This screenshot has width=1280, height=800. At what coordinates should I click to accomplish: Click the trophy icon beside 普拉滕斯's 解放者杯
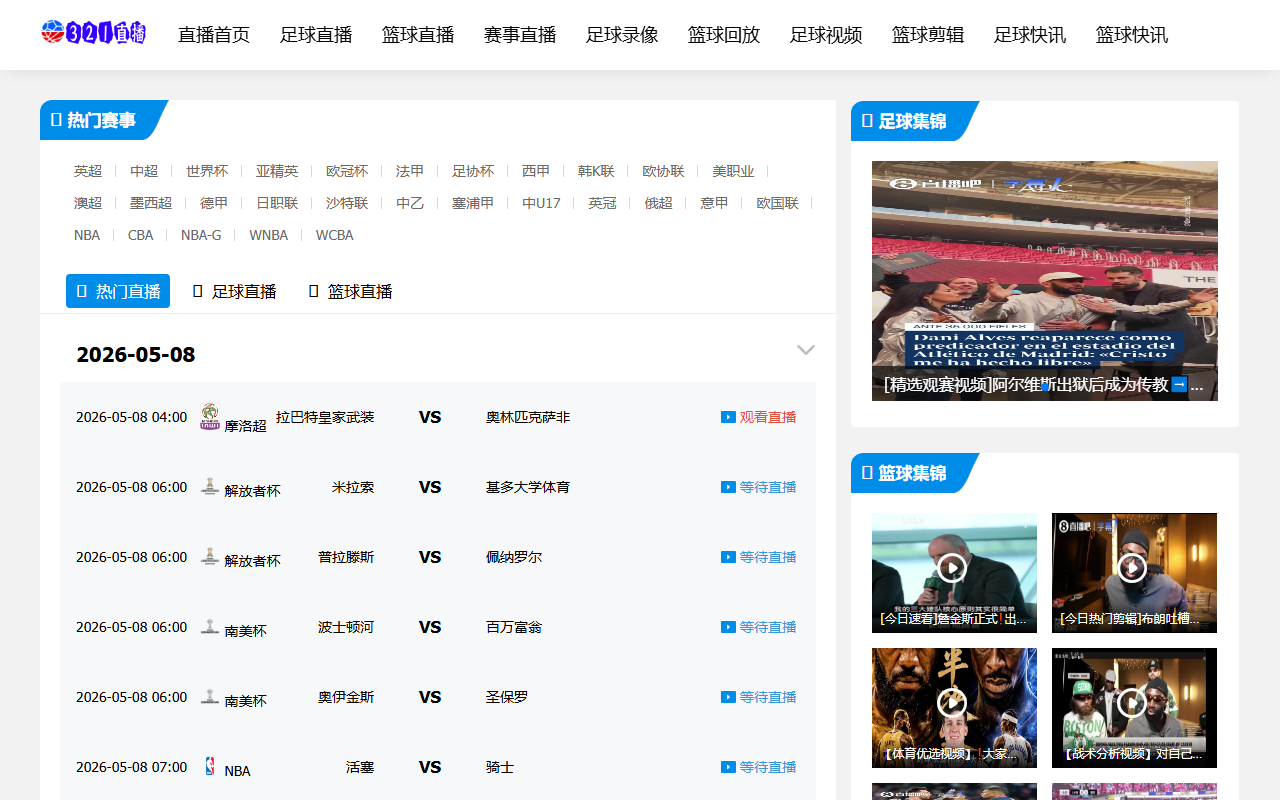click(210, 556)
